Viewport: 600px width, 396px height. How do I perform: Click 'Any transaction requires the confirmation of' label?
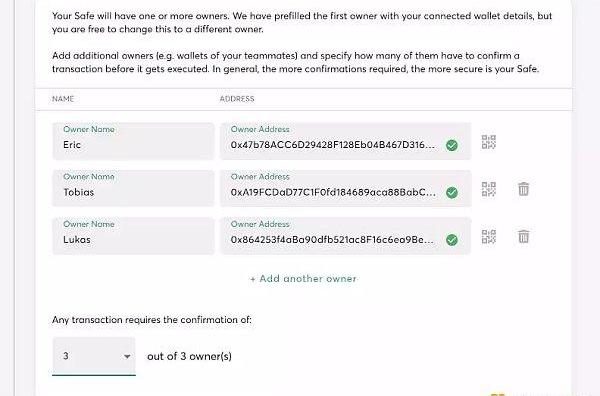[x=152, y=319]
